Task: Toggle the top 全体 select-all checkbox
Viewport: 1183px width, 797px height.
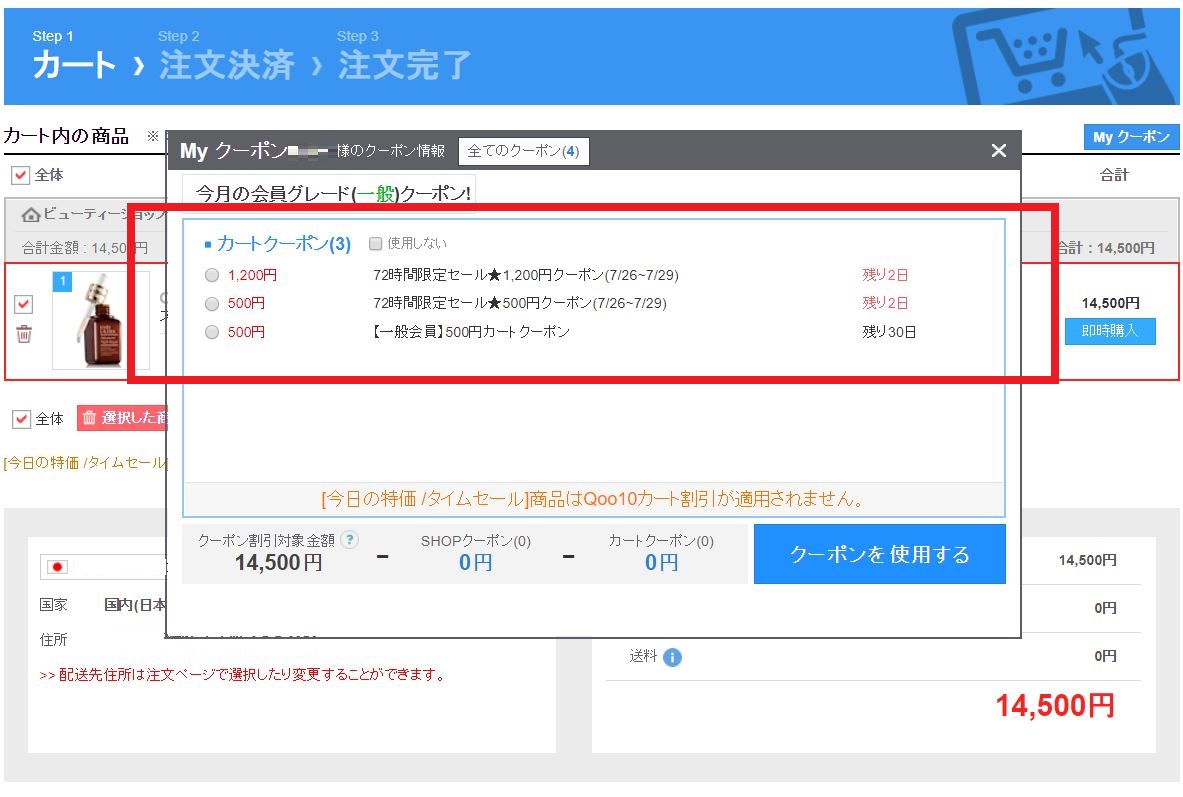Action: click(x=20, y=175)
